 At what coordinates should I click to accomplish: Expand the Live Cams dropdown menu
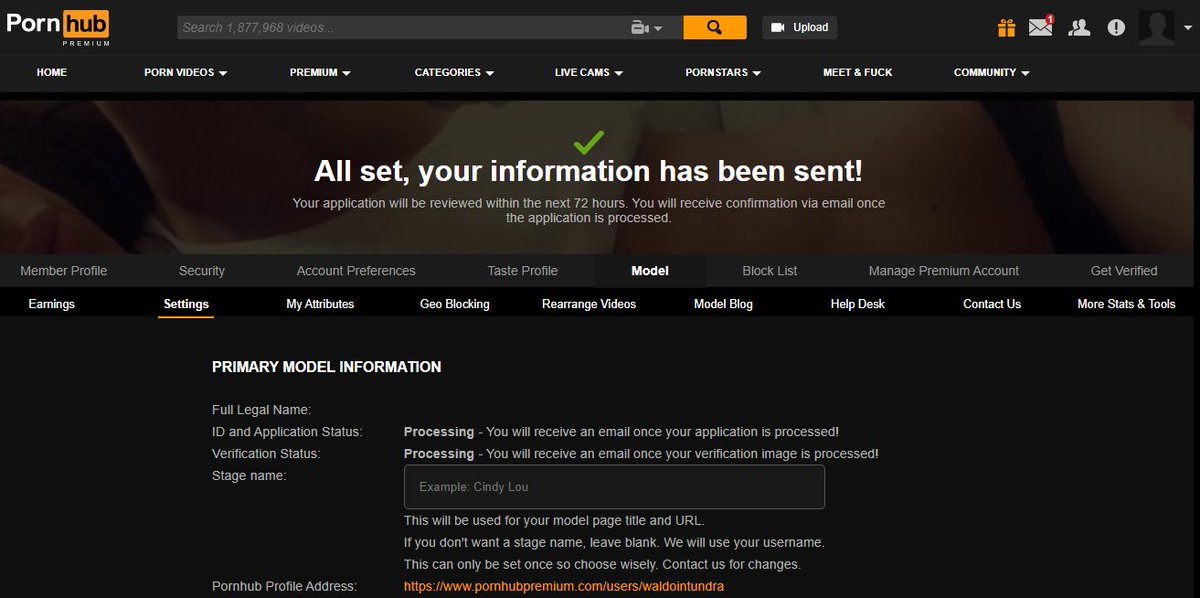point(589,72)
